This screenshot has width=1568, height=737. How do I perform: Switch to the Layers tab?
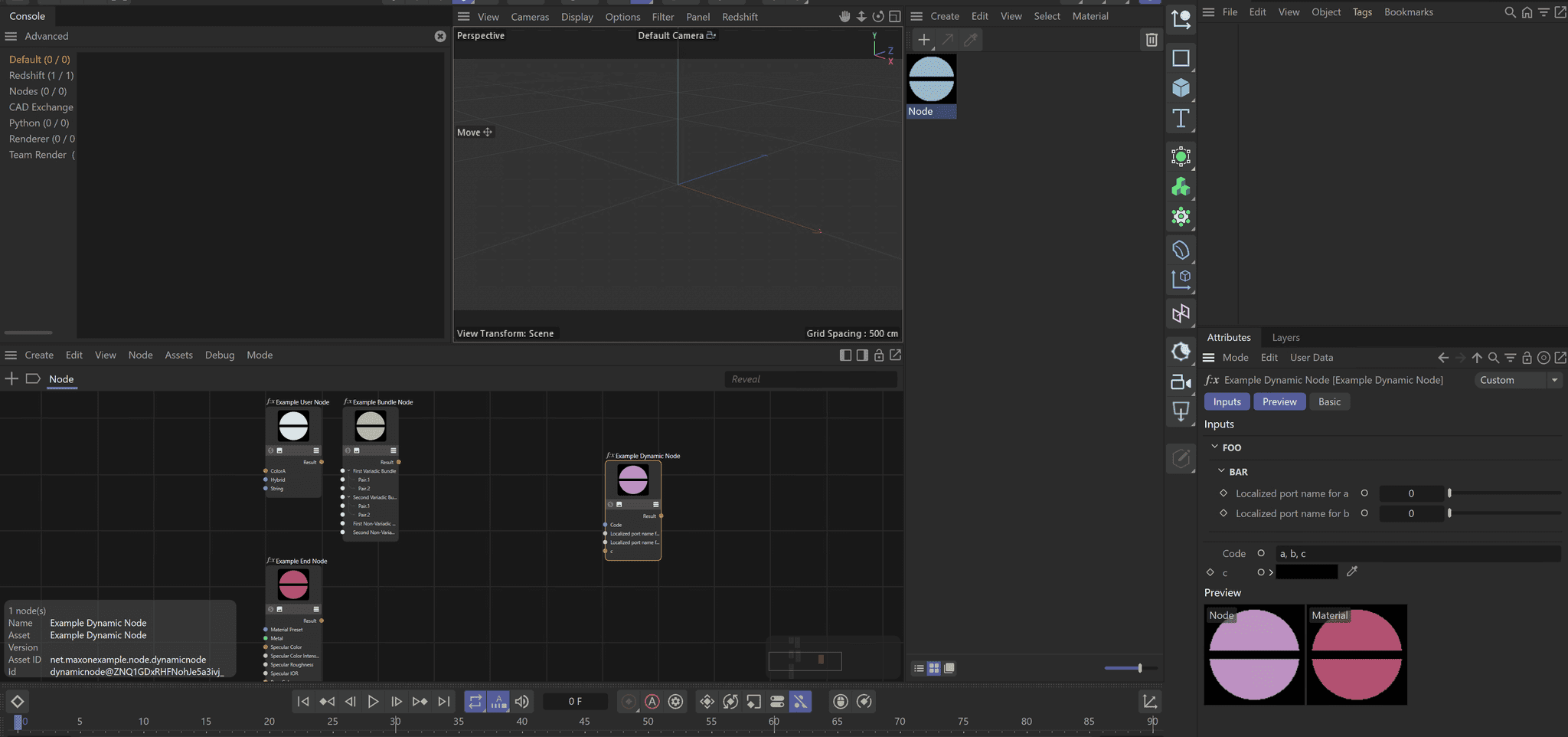(x=1285, y=338)
